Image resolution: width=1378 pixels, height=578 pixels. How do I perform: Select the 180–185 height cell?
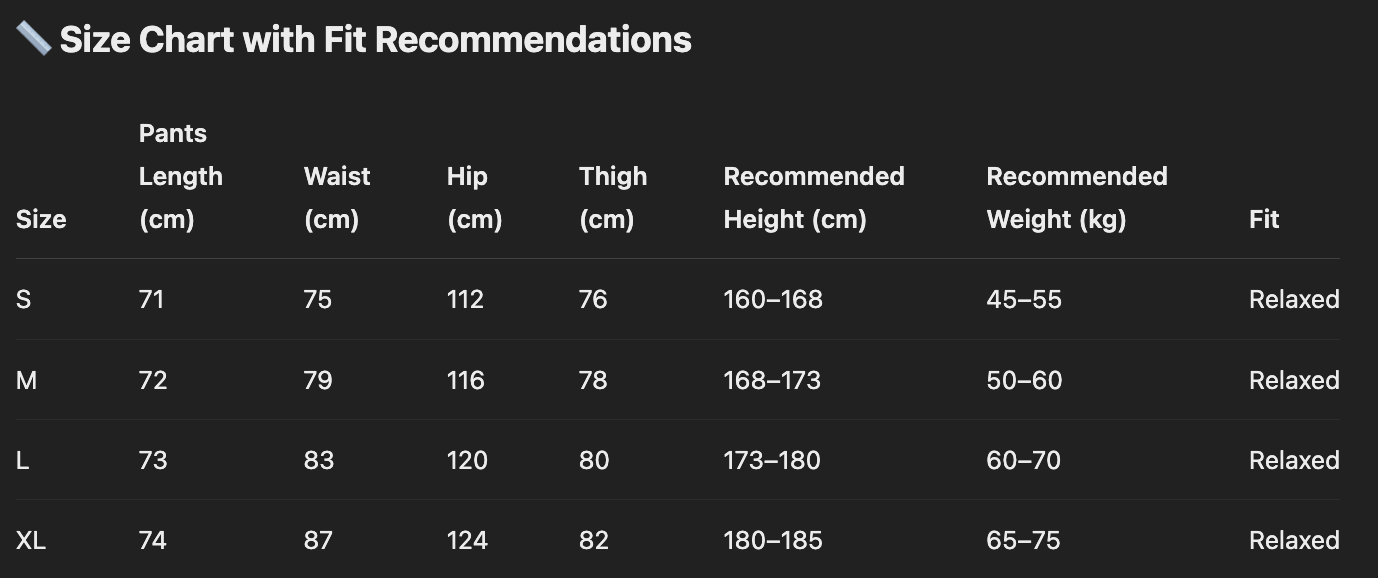[x=773, y=541]
